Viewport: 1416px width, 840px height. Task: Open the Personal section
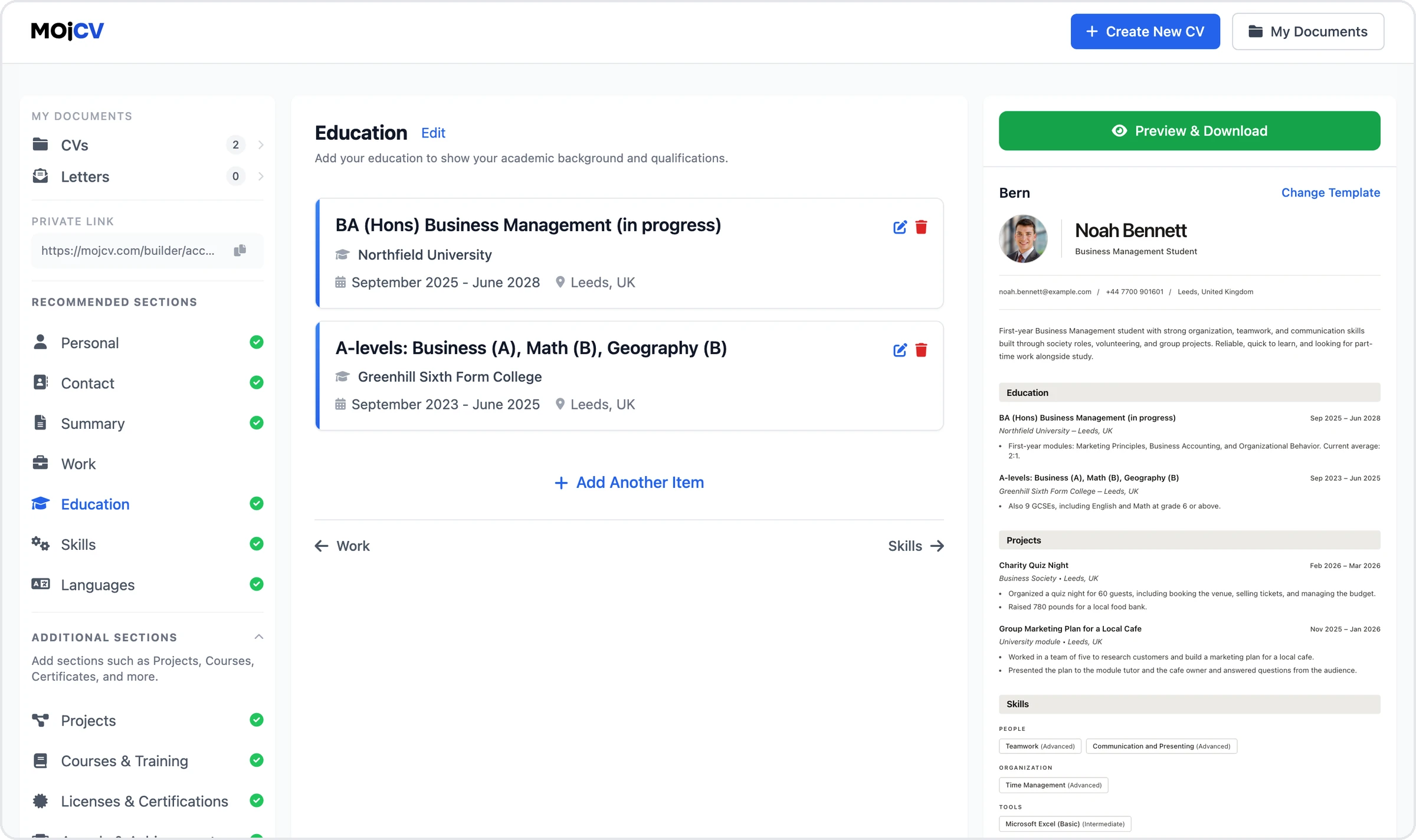coord(147,343)
